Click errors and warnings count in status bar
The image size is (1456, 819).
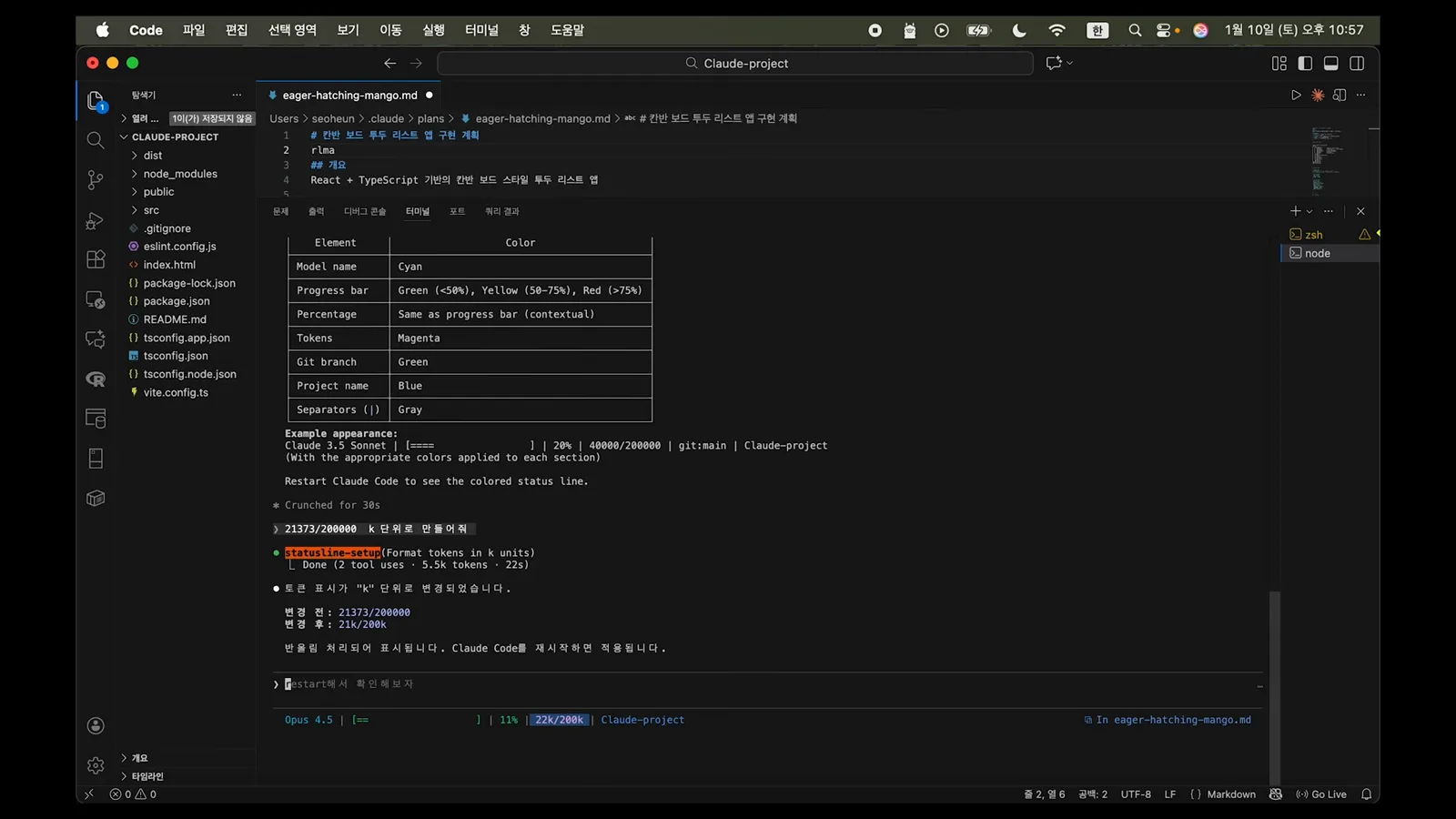pyautogui.click(x=133, y=794)
